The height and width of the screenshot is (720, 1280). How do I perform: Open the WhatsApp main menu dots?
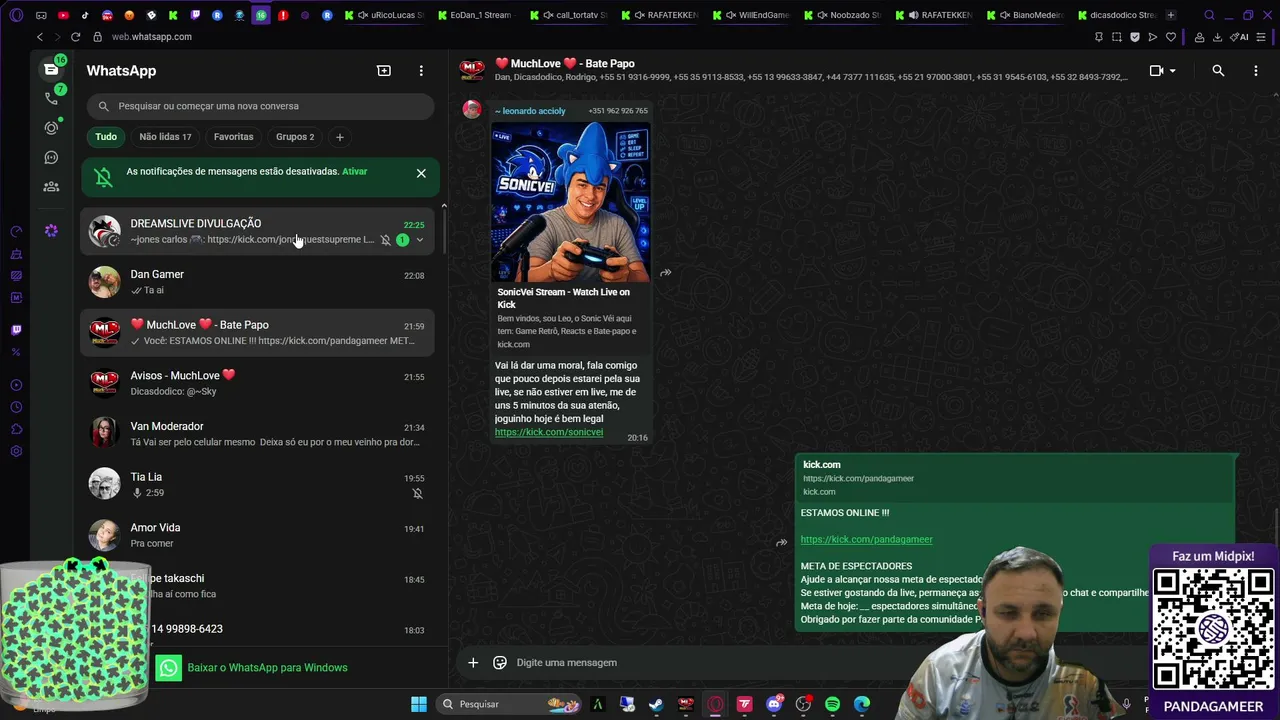[421, 71]
